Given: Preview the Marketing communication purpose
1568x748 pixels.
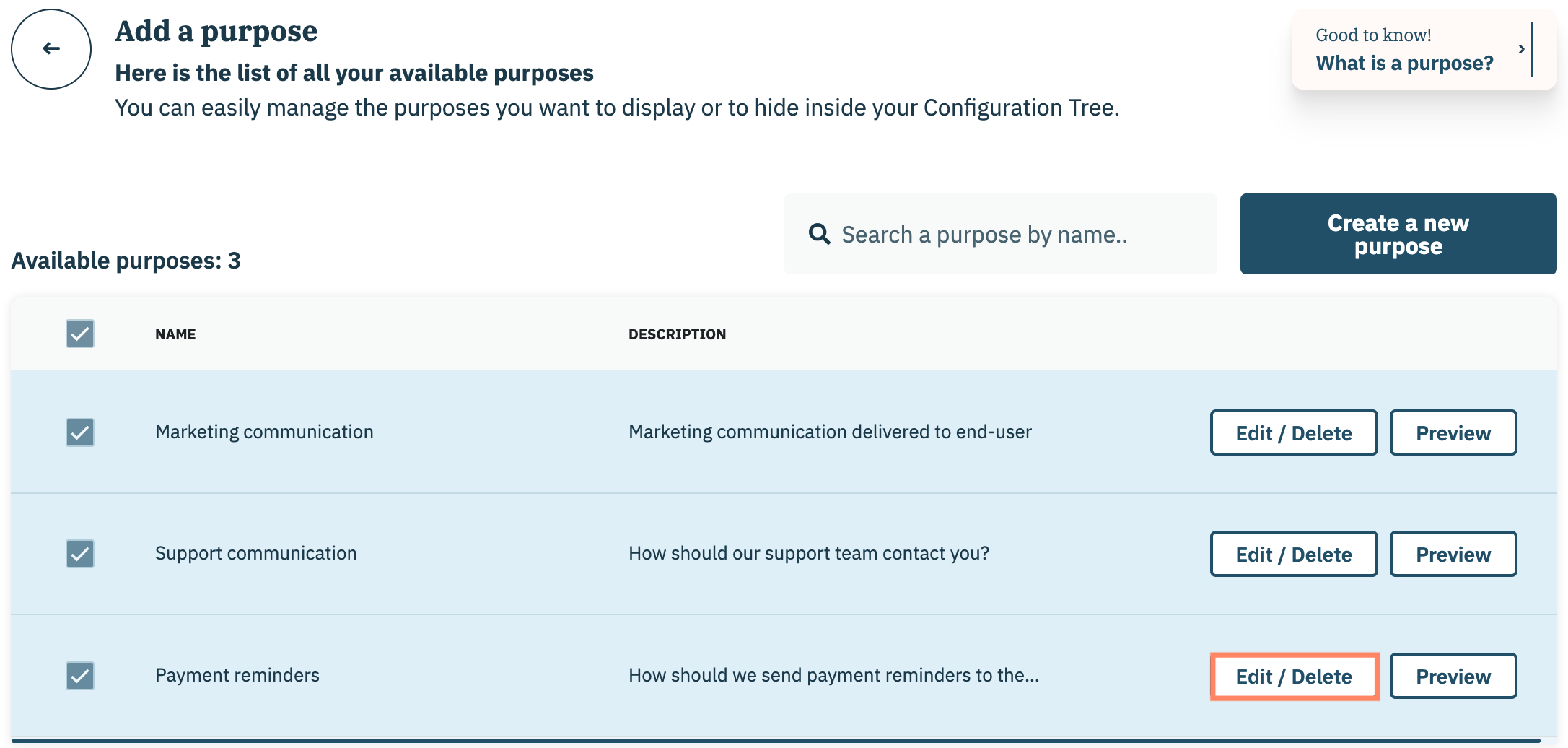Looking at the screenshot, I should [x=1453, y=433].
